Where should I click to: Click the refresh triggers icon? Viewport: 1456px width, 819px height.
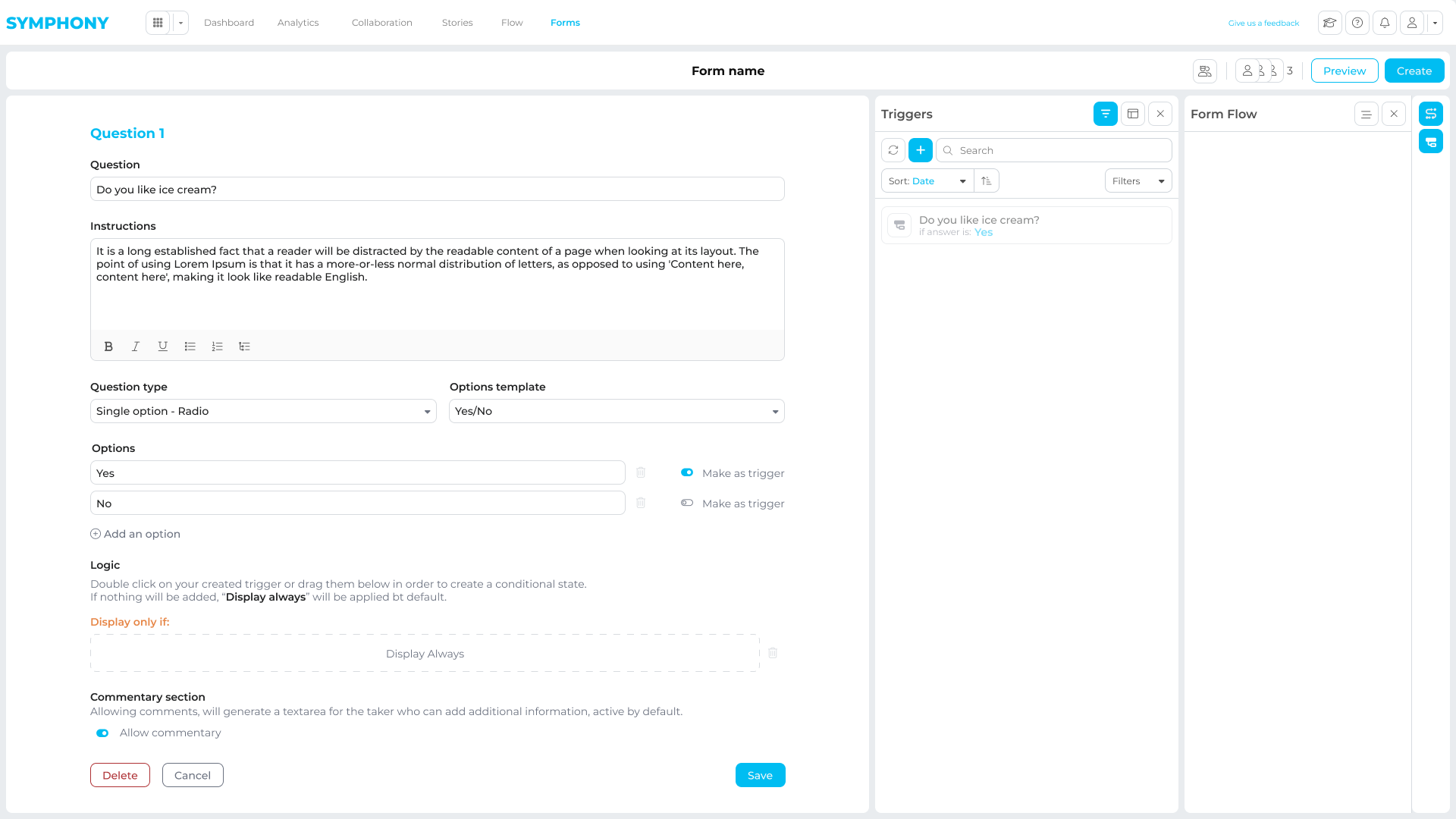[893, 150]
